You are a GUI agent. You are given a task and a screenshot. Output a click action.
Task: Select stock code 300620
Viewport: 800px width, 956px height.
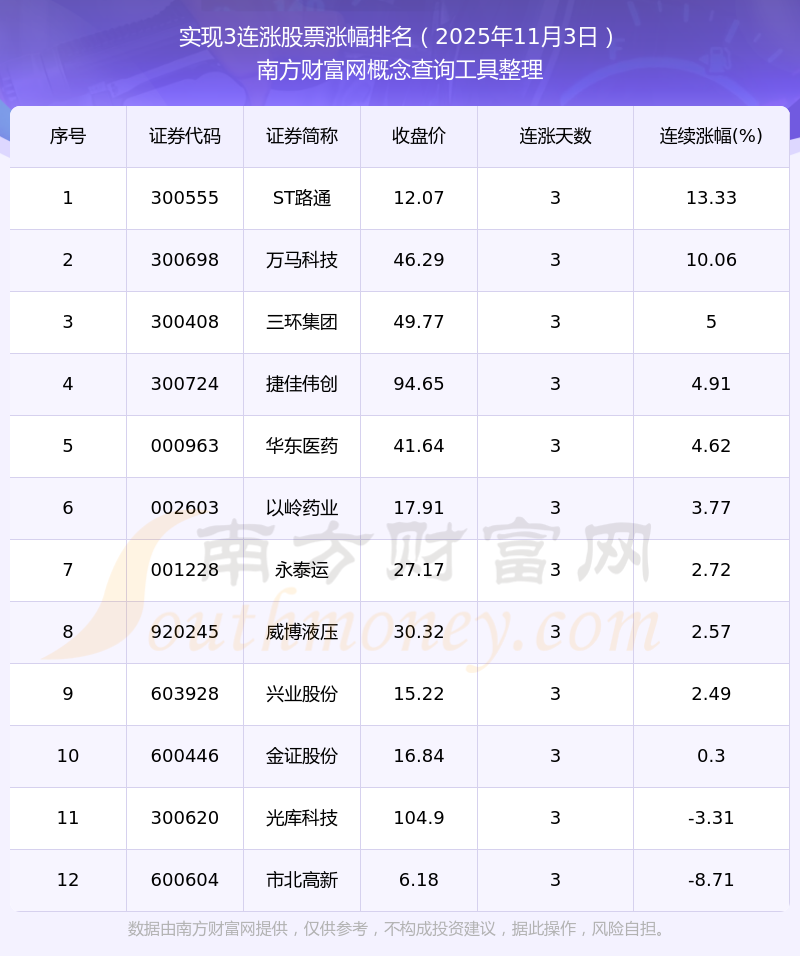[x=185, y=818]
